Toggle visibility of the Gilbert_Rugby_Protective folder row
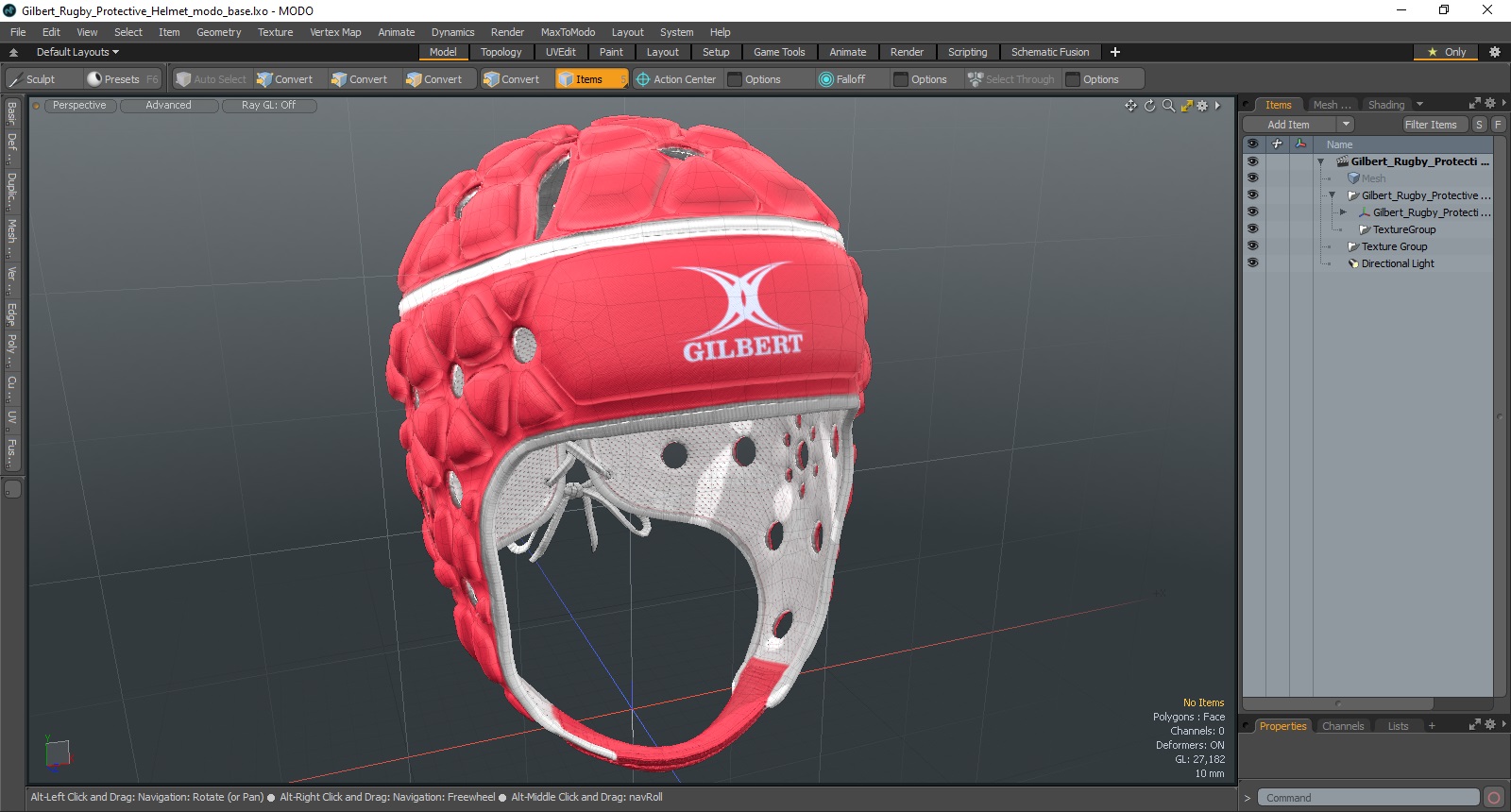This screenshot has width=1511, height=812. coord(1252,195)
